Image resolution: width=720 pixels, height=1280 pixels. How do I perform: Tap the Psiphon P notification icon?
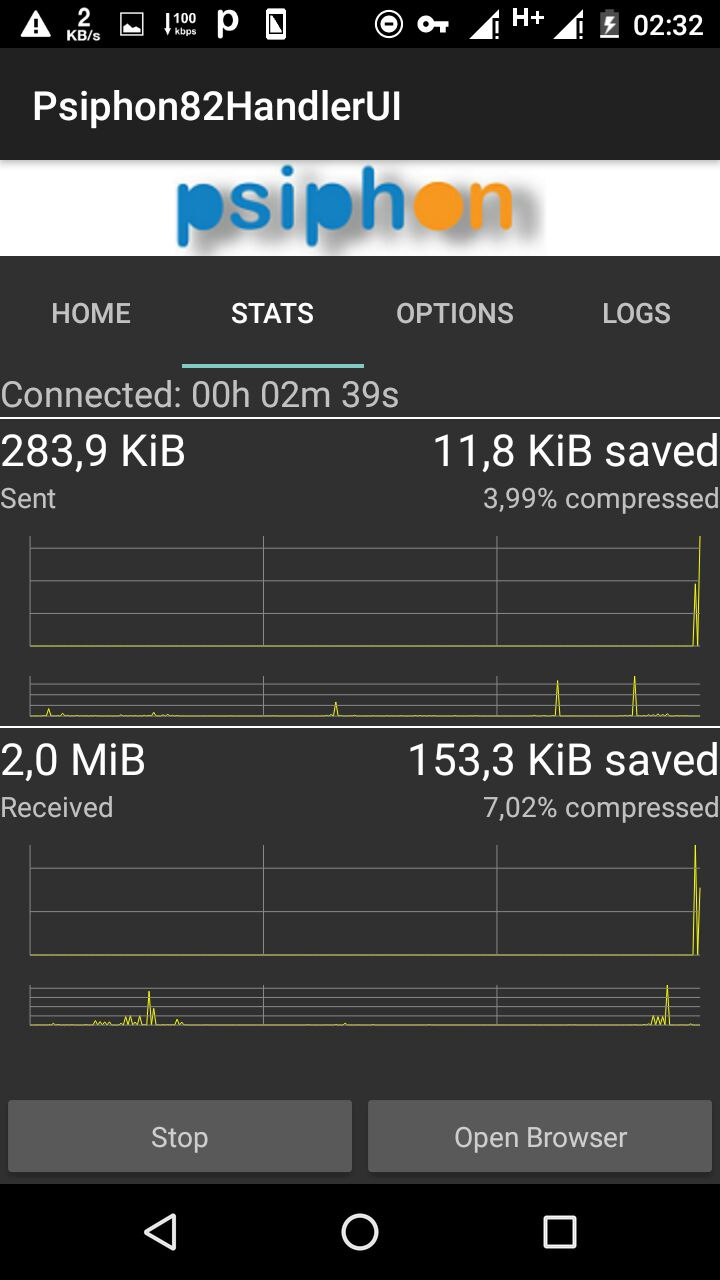coord(228,24)
